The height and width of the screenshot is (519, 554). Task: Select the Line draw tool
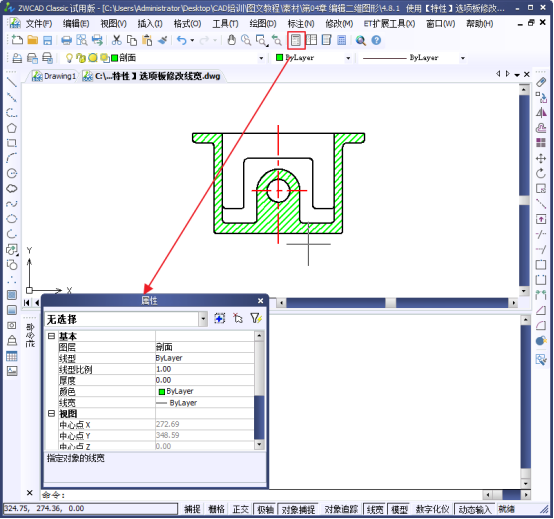point(12,82)
